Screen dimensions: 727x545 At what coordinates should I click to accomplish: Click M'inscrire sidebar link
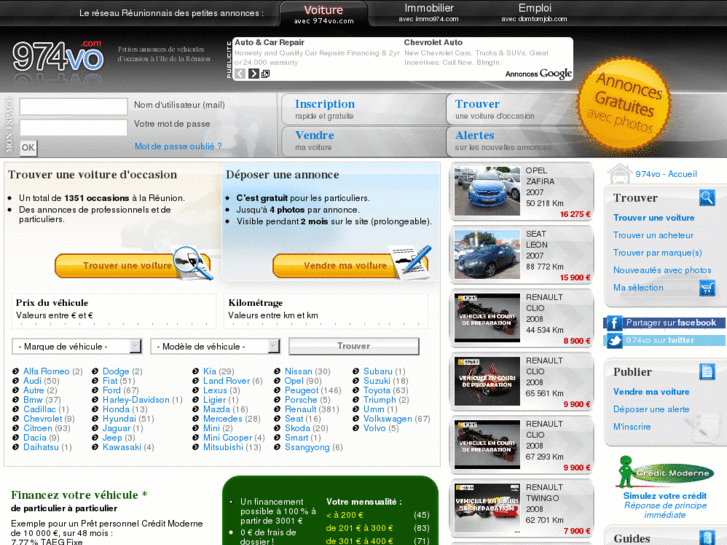pos(632,427)
